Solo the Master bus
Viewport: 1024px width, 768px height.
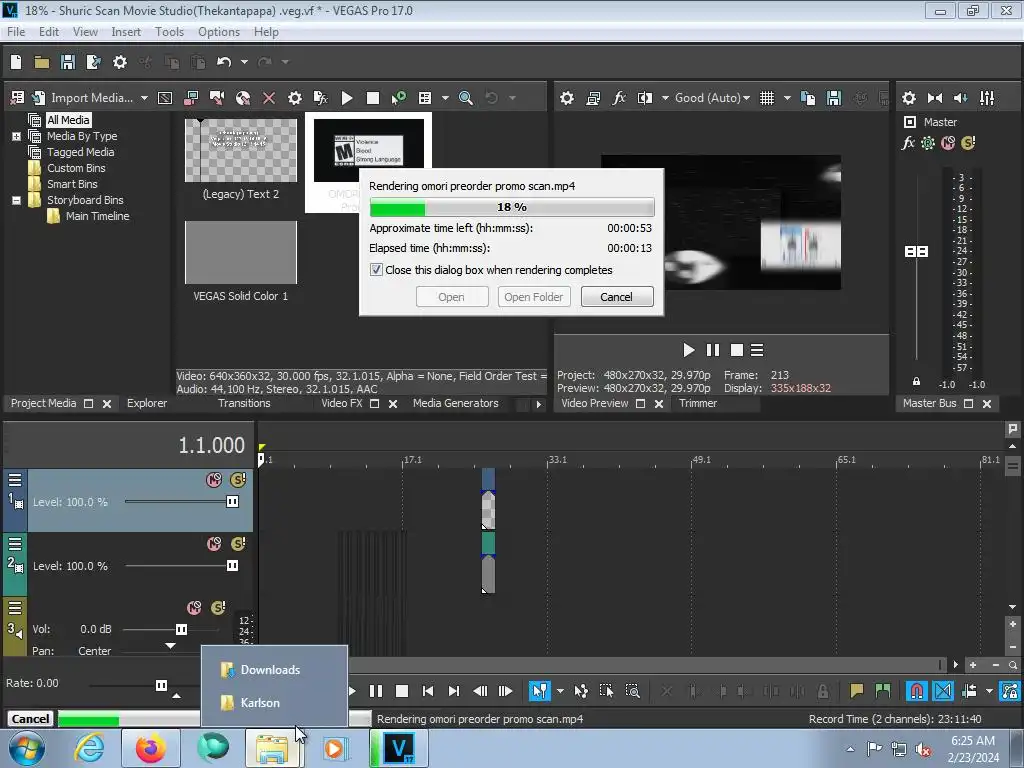[968, 142]
